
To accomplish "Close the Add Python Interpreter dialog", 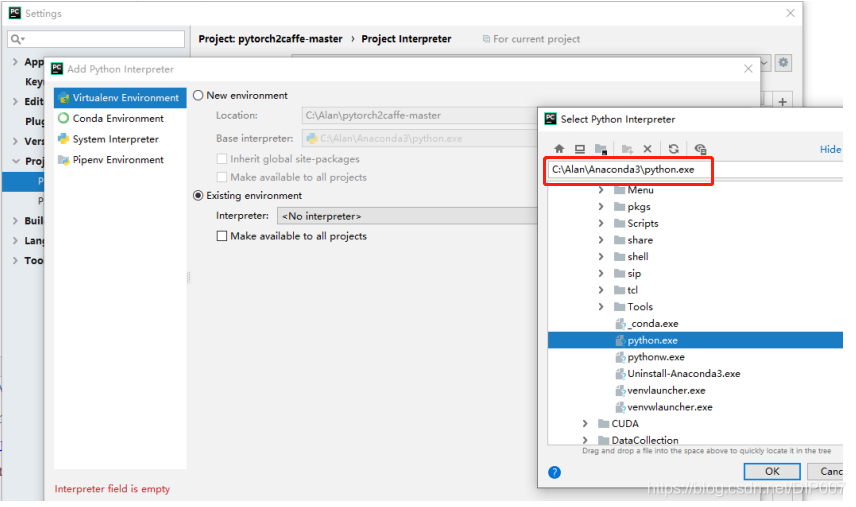I will click(748, 69).
